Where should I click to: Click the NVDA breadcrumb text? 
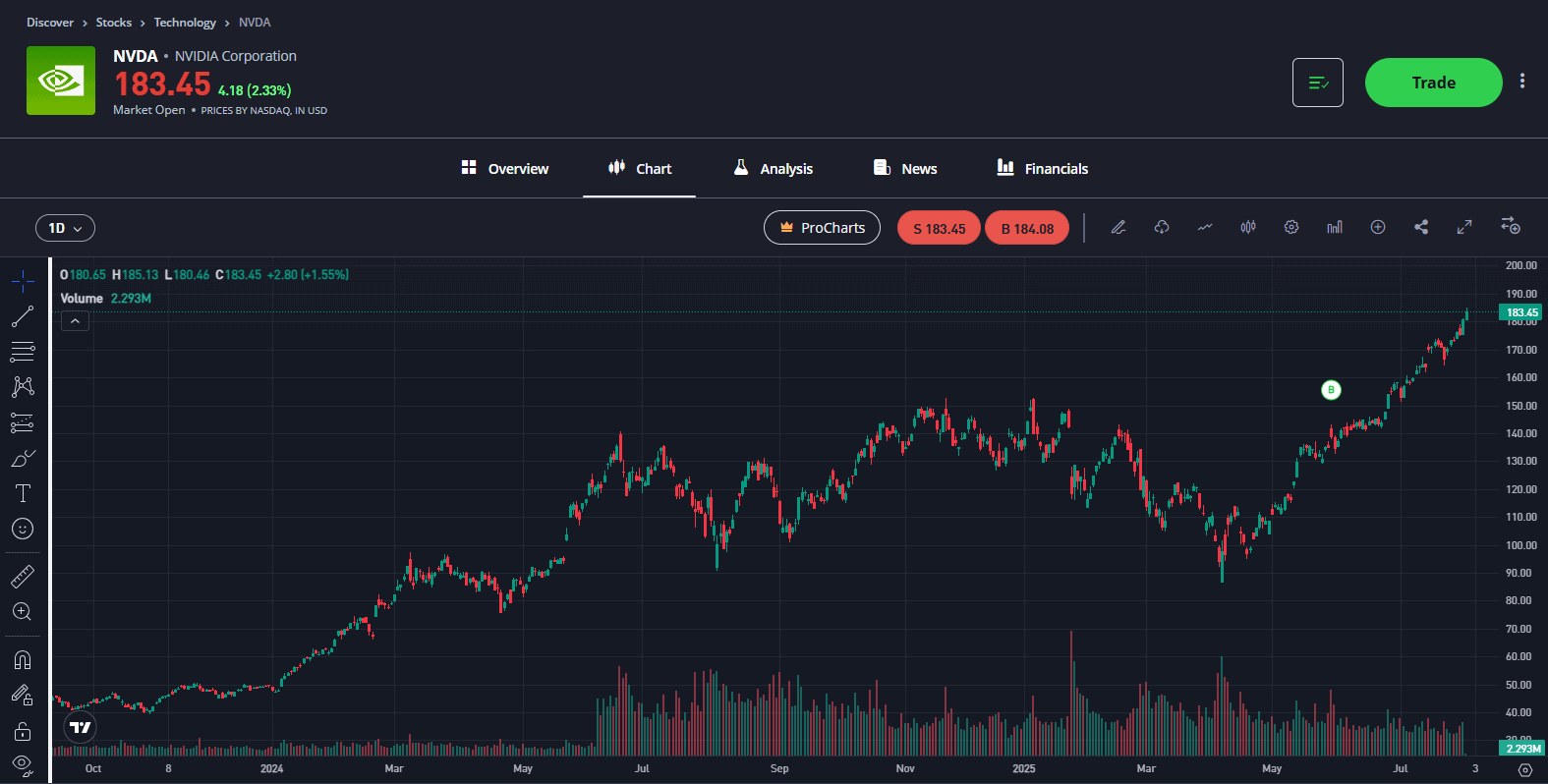pyautogui.click(x=255, y=23)
